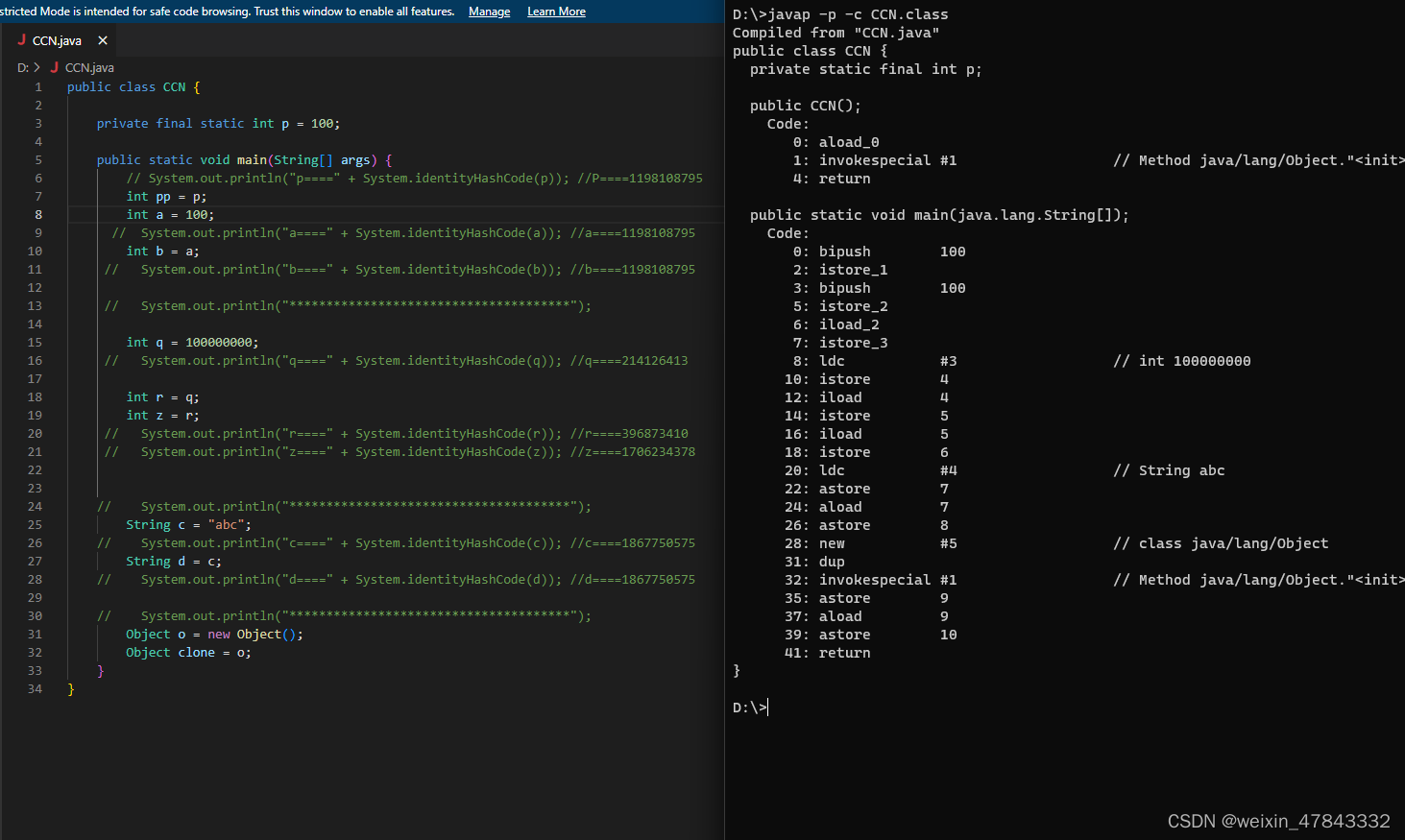Click '31: dup' bytecode line
This screenshot has width=1405, height=840.
pos(814,562)
